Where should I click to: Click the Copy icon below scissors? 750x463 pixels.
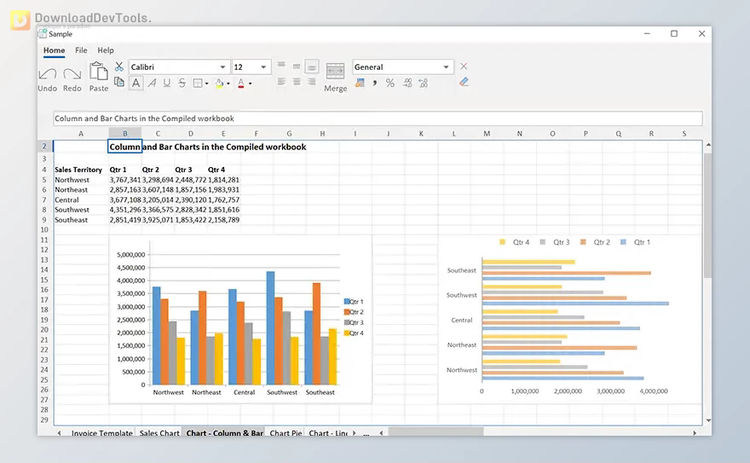pyautogui.click(x=120, y=83)
